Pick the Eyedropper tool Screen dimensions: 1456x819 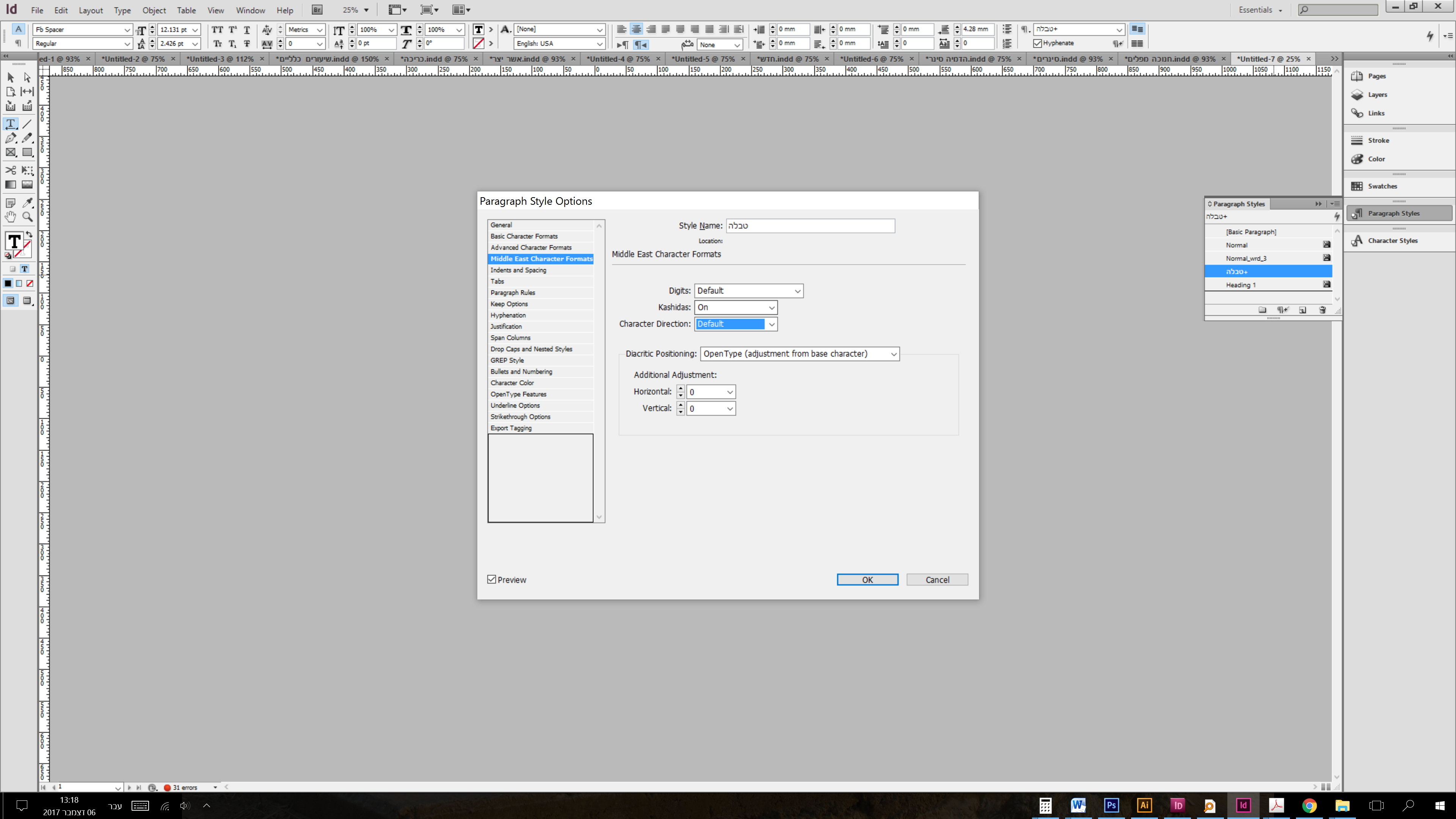27,202
